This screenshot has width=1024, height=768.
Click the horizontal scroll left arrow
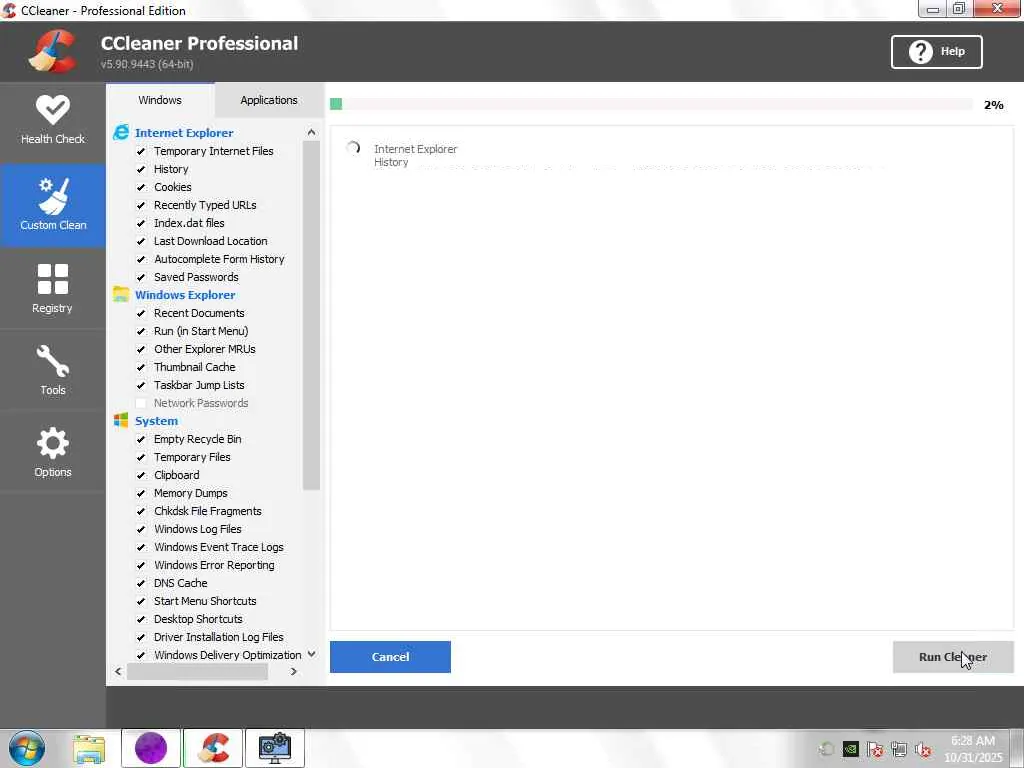[x=118, y=671]
